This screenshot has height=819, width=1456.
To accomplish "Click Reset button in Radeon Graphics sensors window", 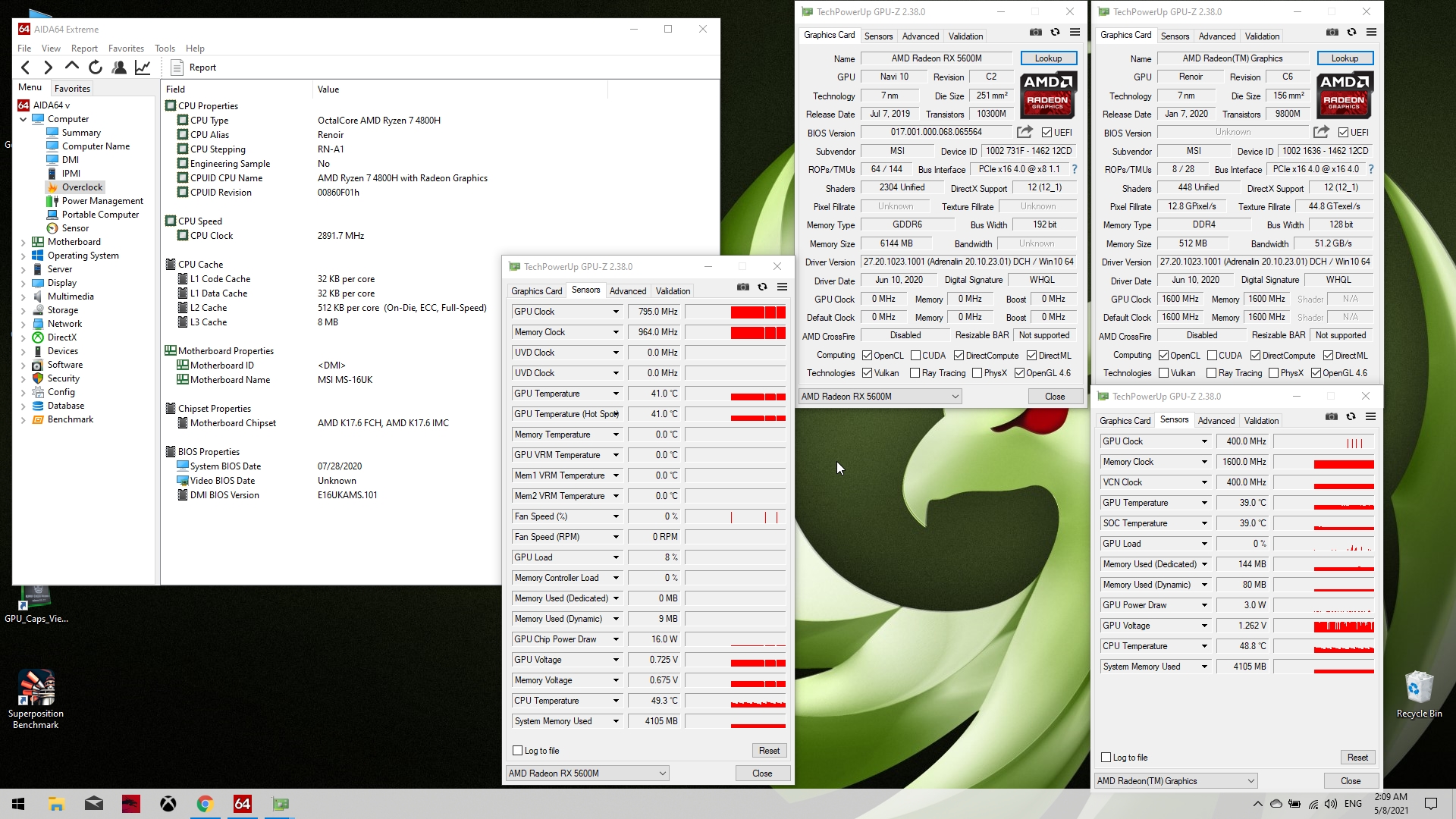I will [x=1357, y=758].
